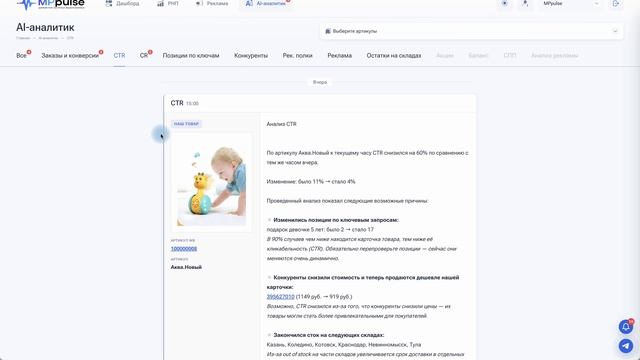Open competitor article link 395627010
This screenshot has height=360, width=640.
click(280, 297)
